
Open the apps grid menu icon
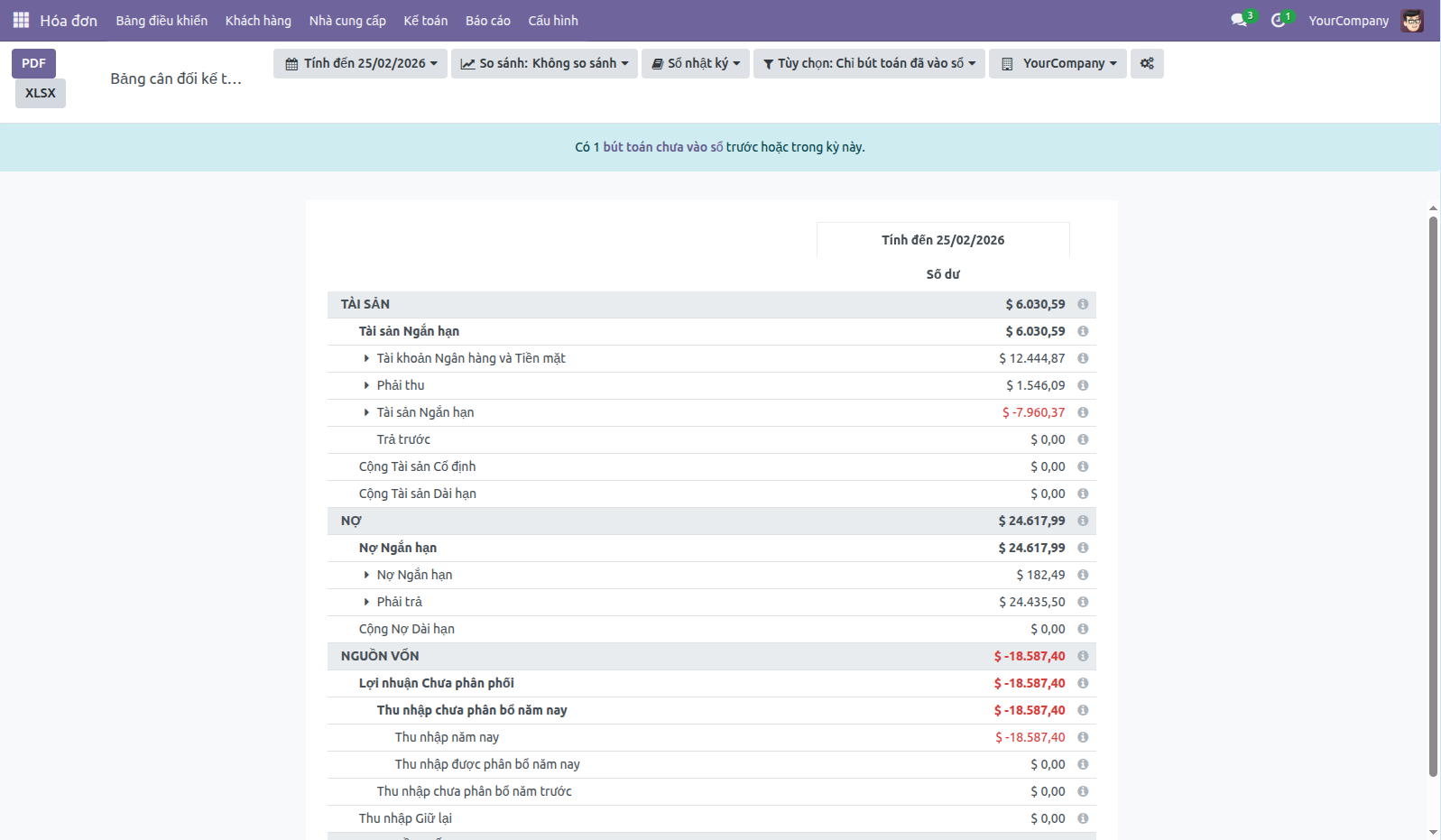click(21, 20)
